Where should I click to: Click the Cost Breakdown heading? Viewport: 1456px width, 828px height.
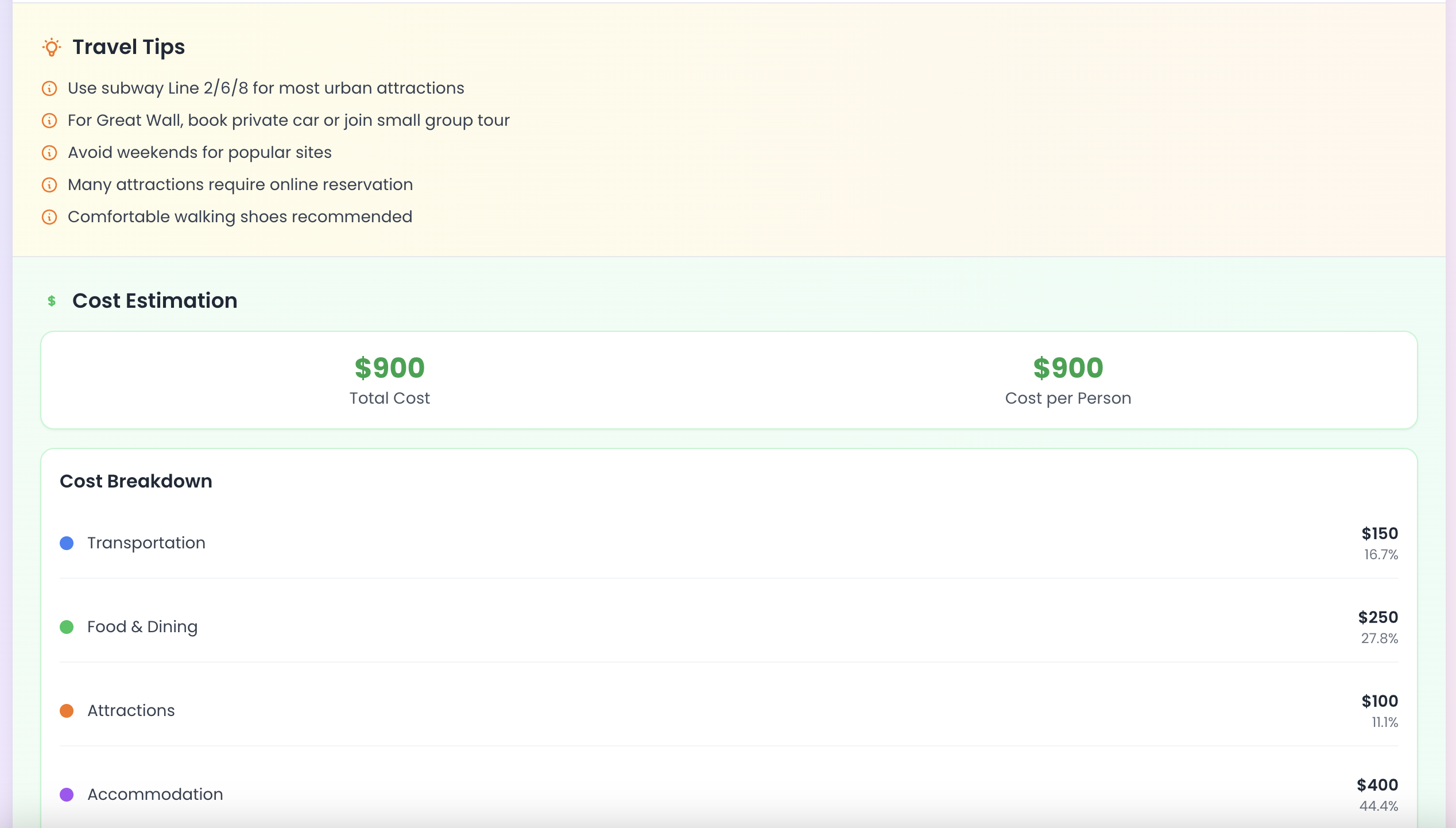[136, 481]
